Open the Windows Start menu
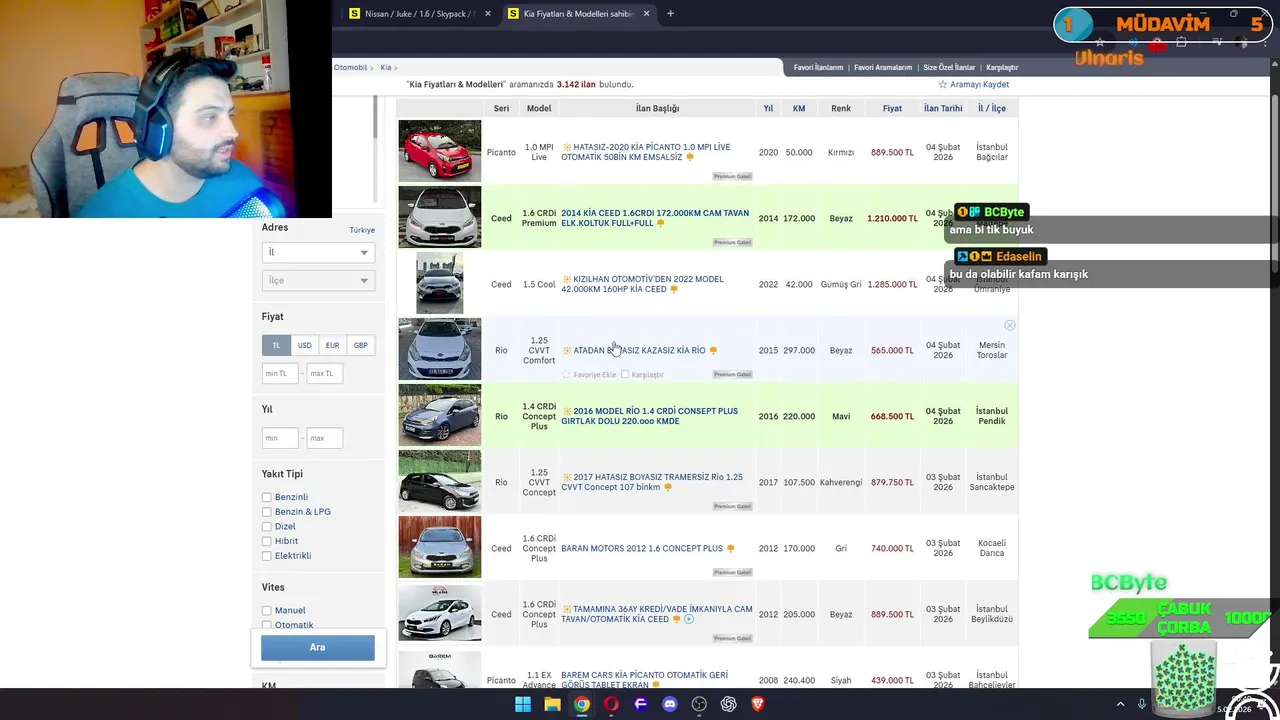This screenshot has width=1280, height=720. pos(522,704)
